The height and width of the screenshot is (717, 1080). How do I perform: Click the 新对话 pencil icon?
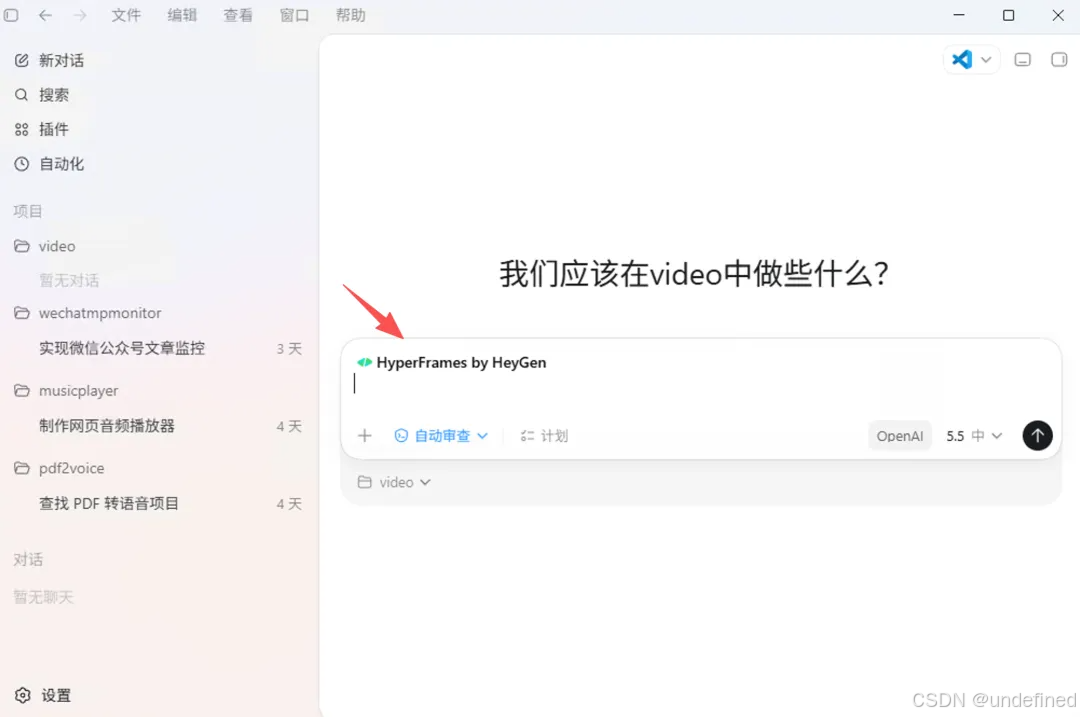click(22, 61)
